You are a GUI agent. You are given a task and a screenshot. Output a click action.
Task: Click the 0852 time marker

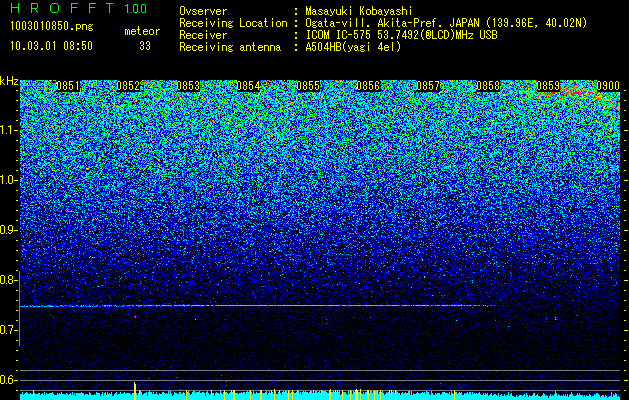(128, 86)
